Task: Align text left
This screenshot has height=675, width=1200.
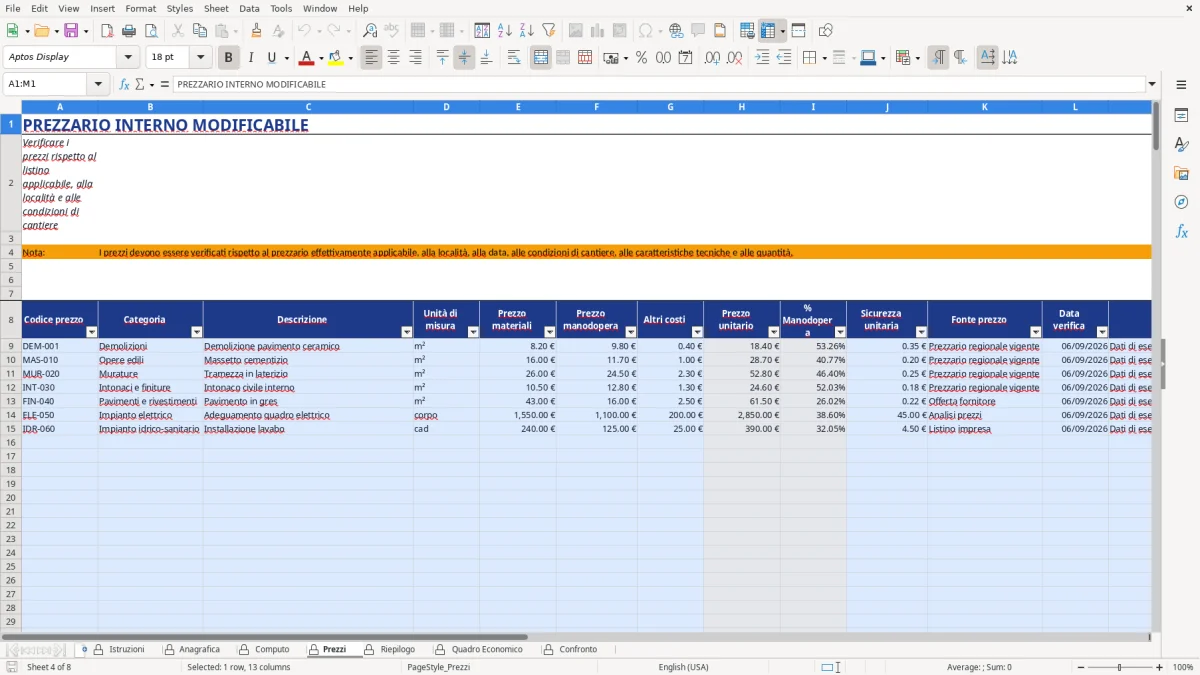Action: tap(371, 58)
